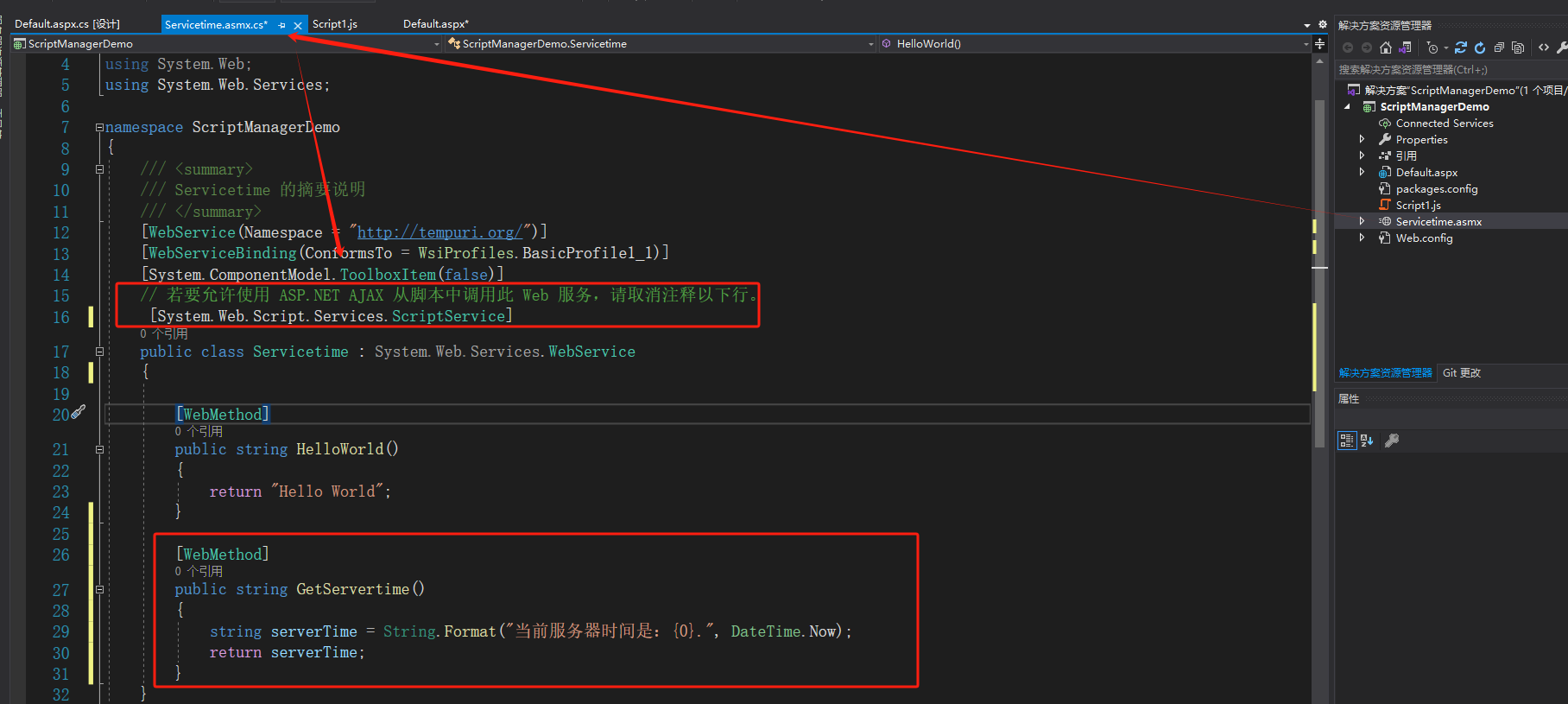Screen dimensions: 1568x704
Task: Click '0 个引用' CodeLens above class Servicetime
Action: (x=164, y=333)
